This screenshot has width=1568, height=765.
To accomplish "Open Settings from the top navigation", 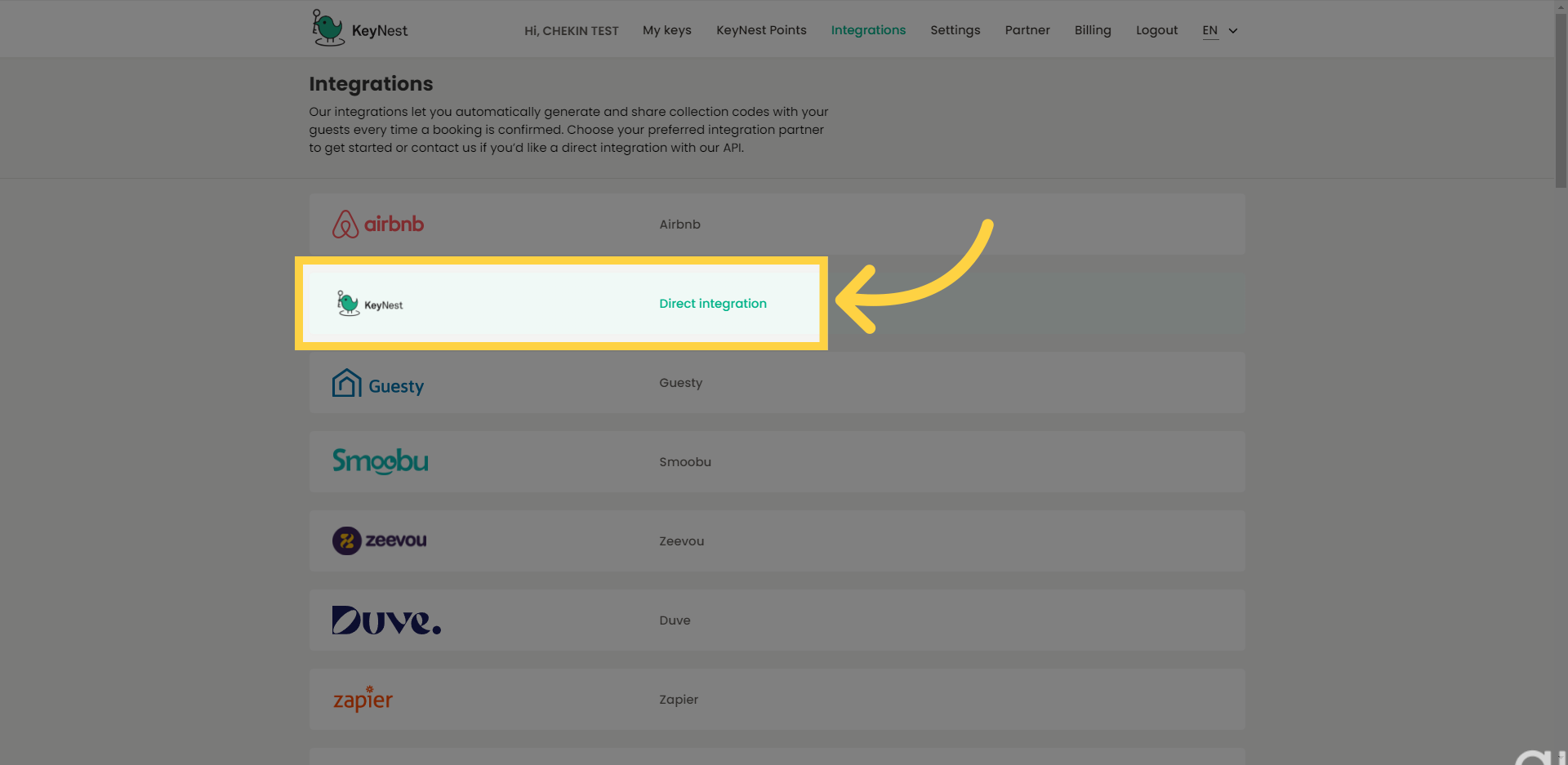I will tap(955, 30).
